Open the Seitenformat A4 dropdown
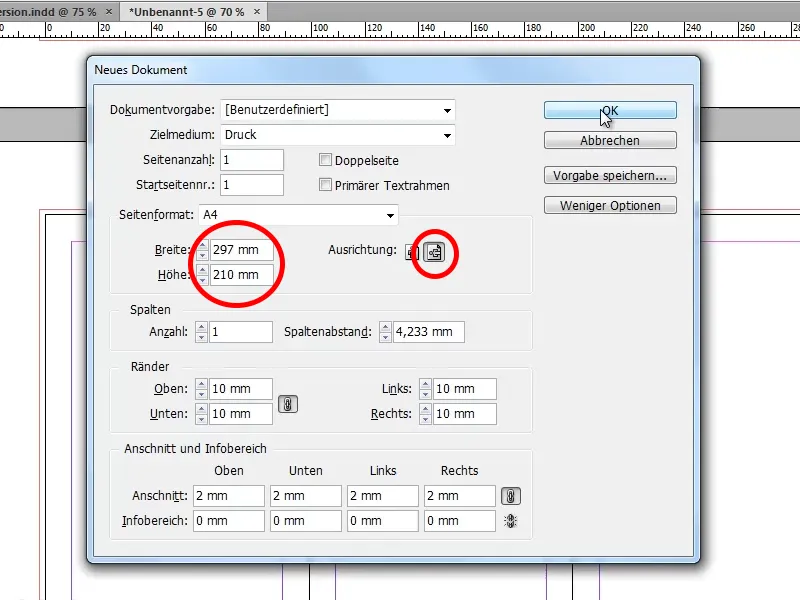The width and height of the screenshot is (800, 600). (298, 215)
